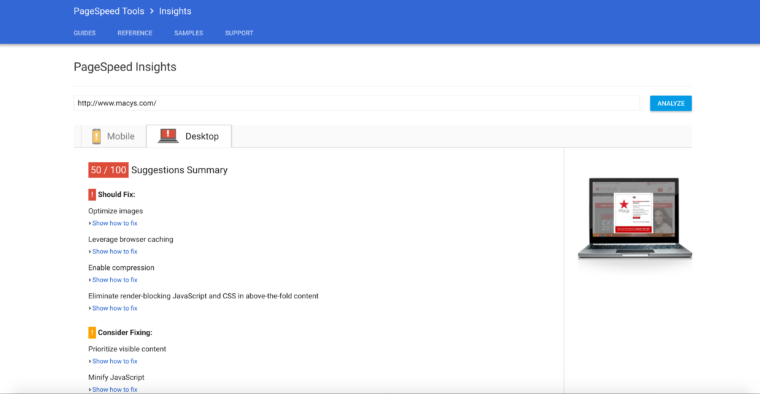Switch to the Desktop tab

(189, 136)
